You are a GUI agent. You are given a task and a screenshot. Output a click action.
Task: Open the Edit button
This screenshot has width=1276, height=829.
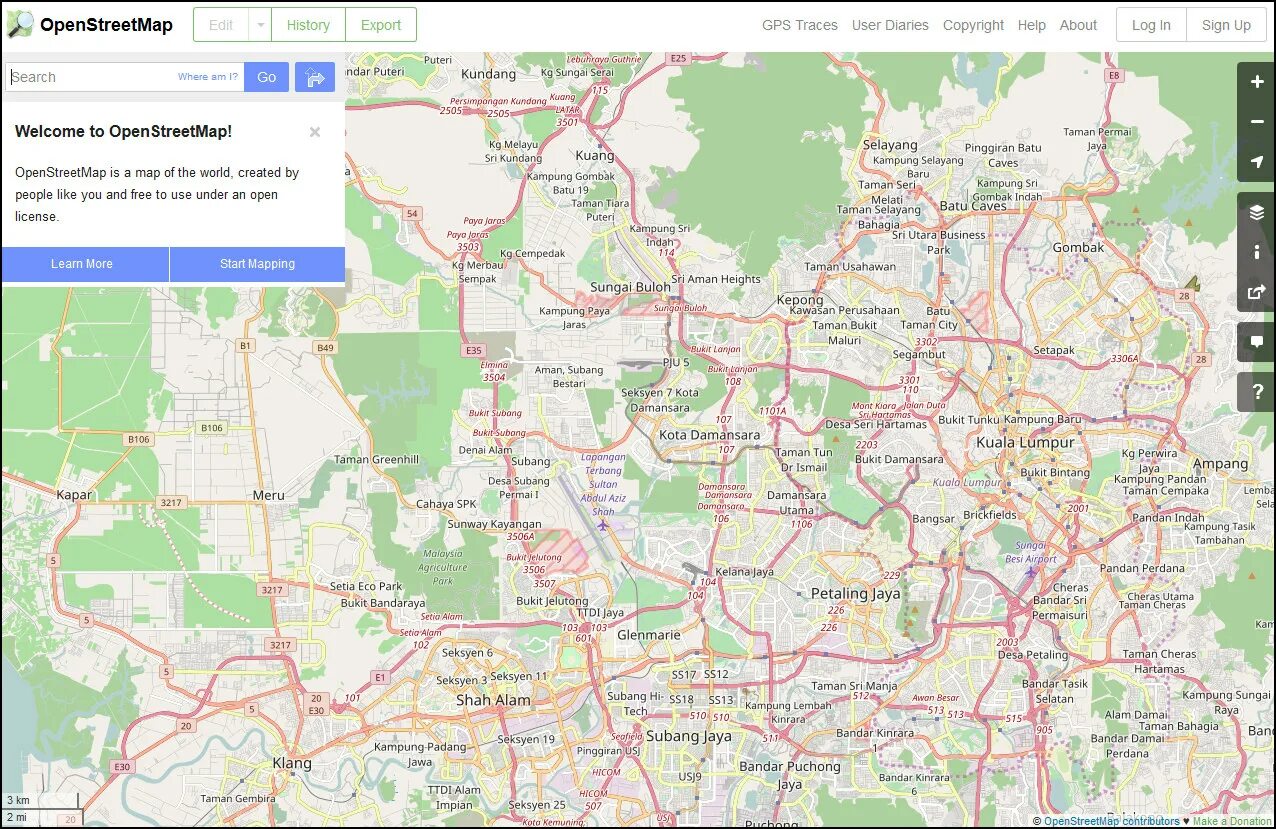coord(221,25)
